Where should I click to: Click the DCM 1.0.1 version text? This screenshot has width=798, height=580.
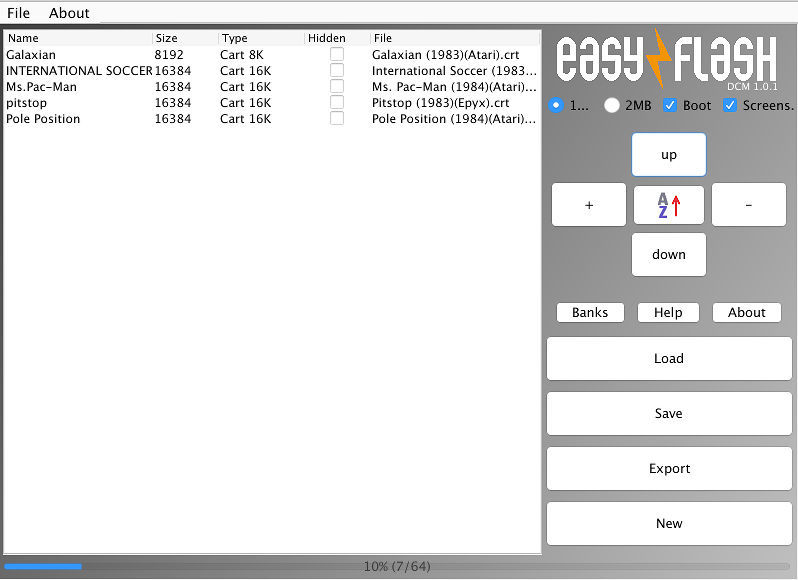[752, 86]
